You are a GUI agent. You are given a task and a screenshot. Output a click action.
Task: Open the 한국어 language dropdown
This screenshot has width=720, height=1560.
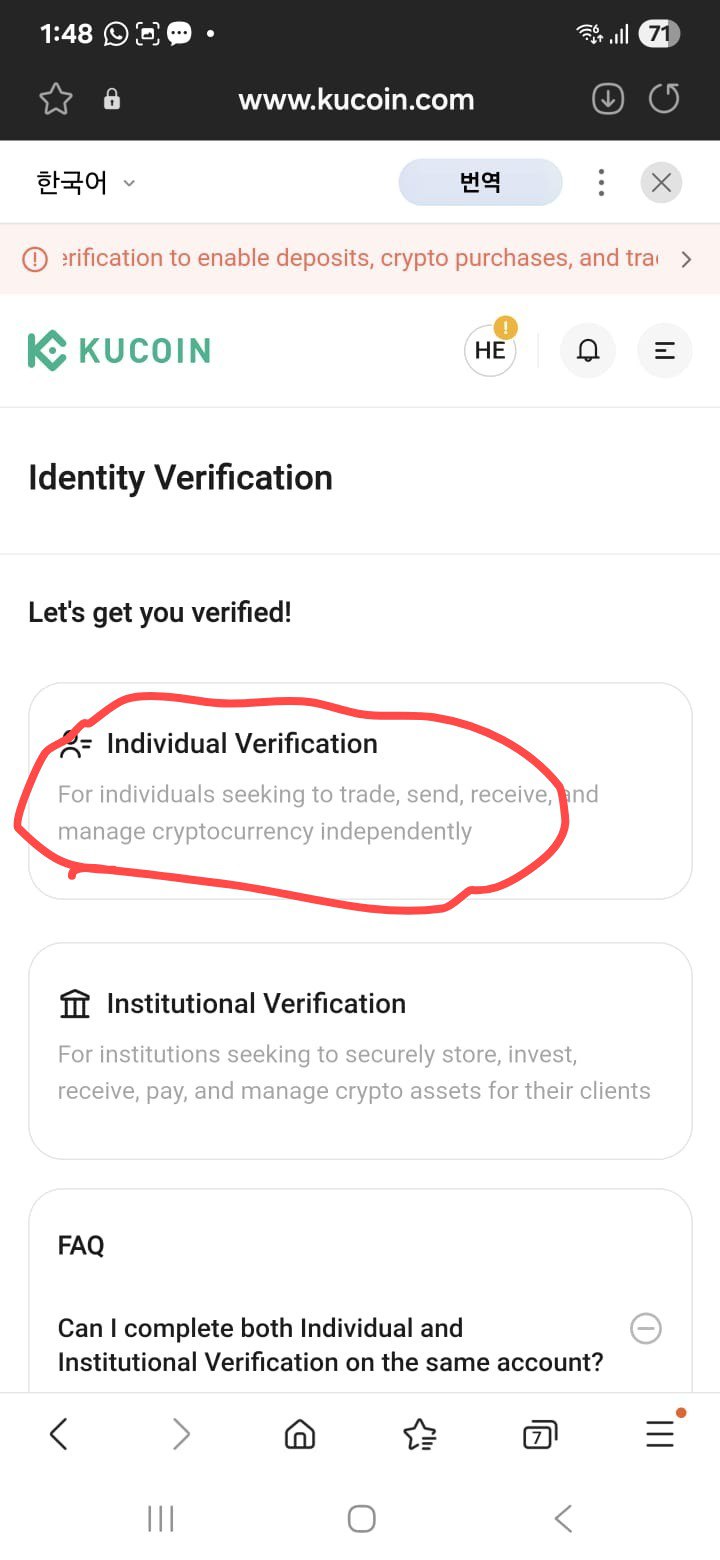tap(86, 183)
